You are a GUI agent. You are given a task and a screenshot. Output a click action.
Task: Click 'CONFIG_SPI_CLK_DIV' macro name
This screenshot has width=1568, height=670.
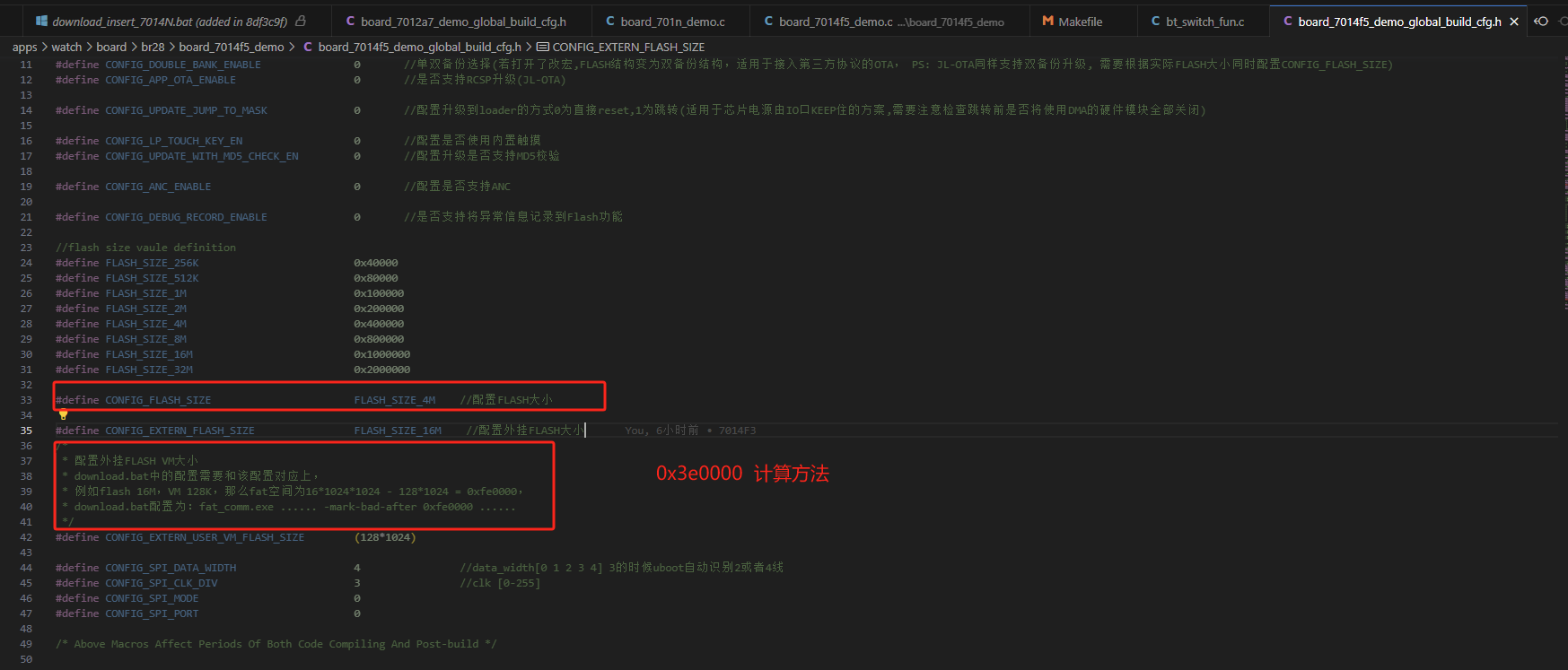coord(162,583)
